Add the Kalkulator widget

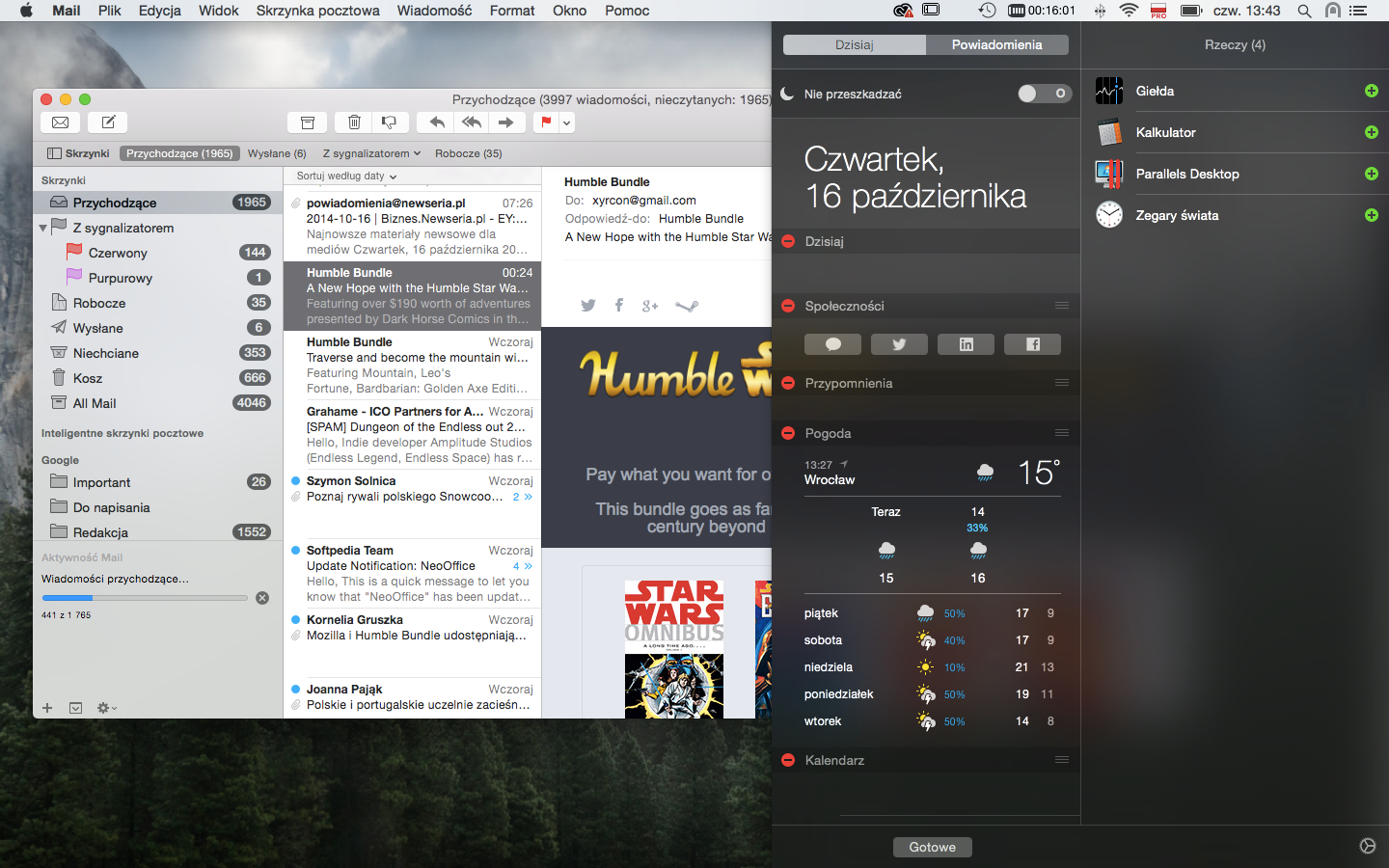[x=1372, y=132]
